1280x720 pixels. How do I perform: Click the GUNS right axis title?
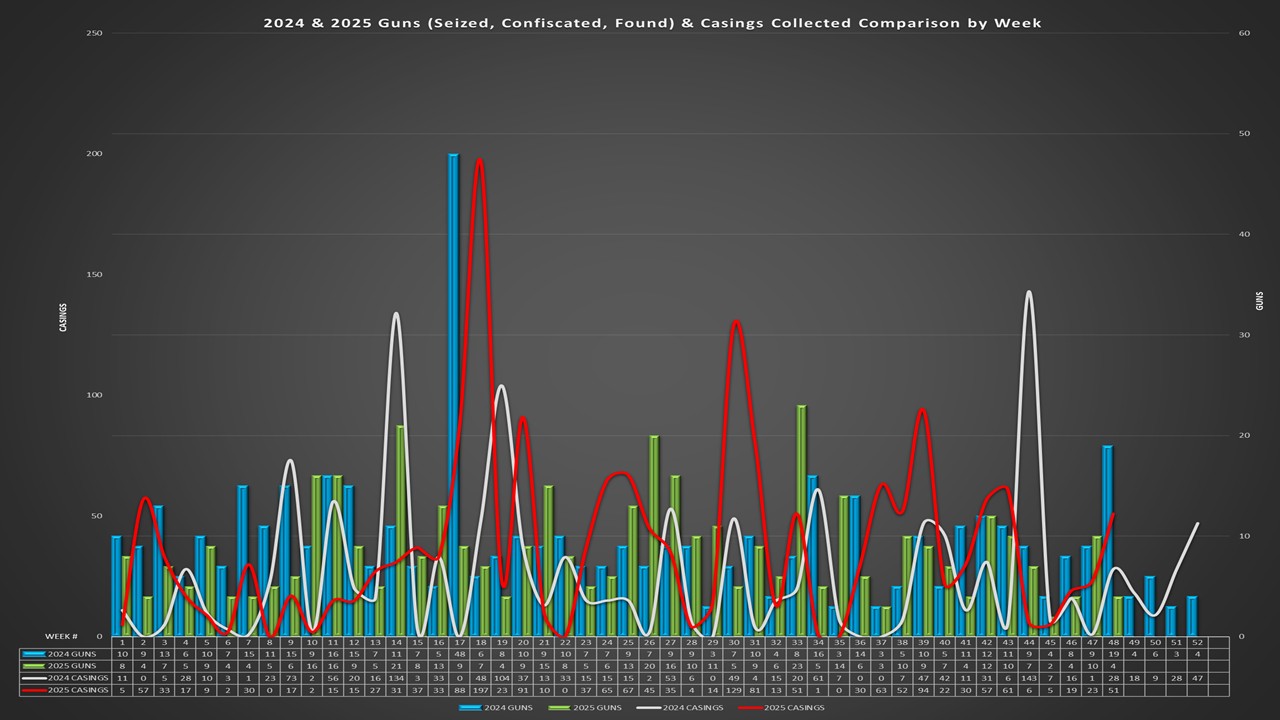[1260, 300]
